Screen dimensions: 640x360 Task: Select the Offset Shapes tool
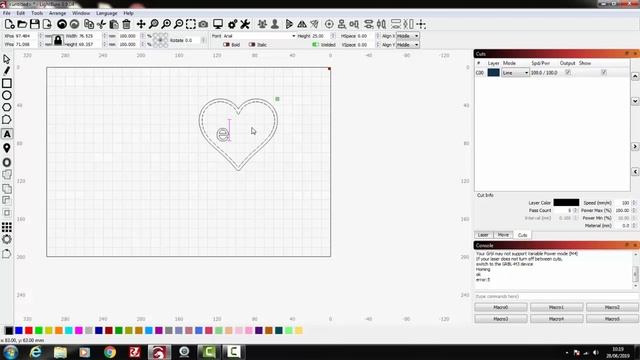[7, 162]
